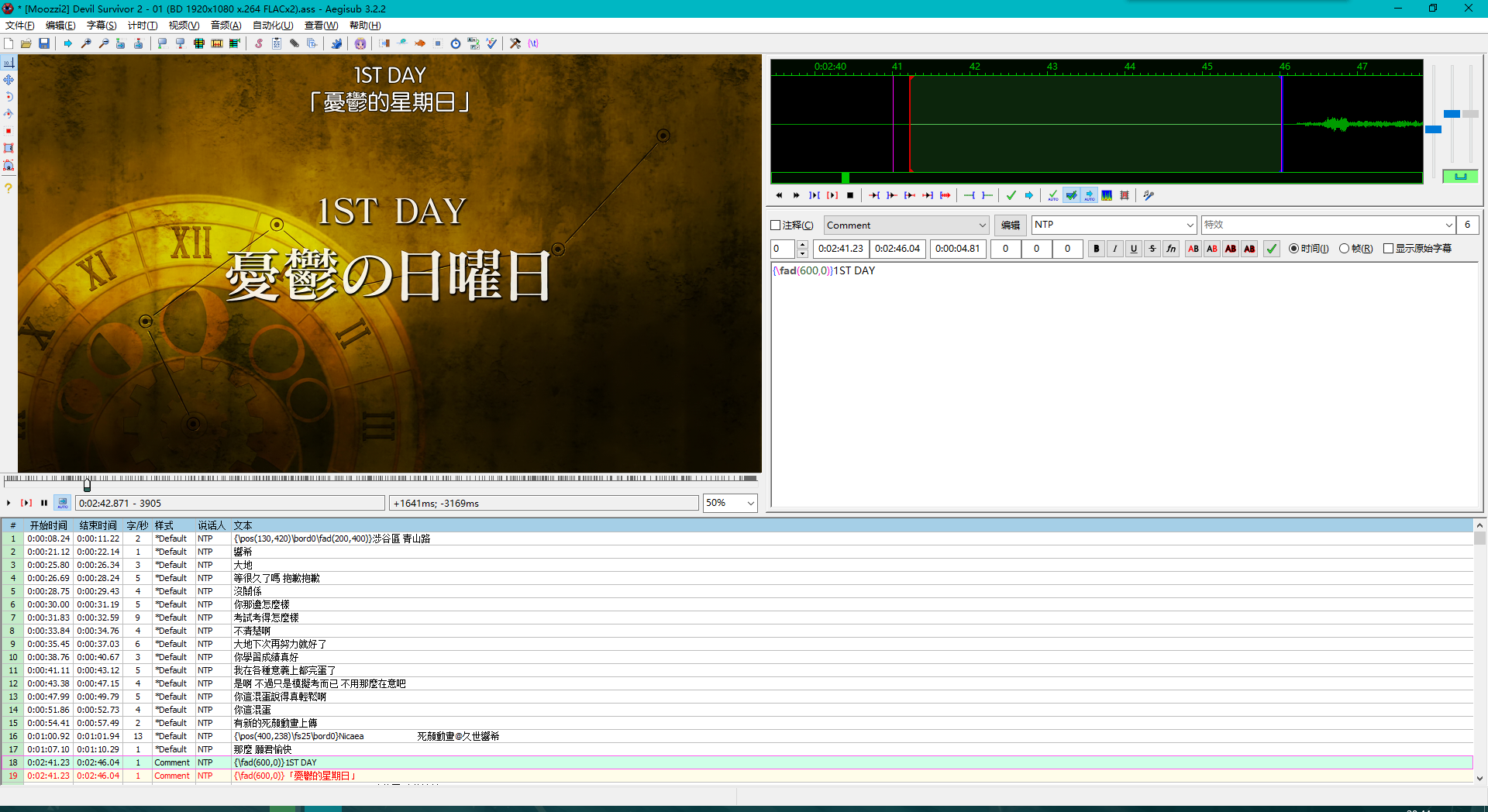Open the Translation Assistant fish icon

point(420,43)
